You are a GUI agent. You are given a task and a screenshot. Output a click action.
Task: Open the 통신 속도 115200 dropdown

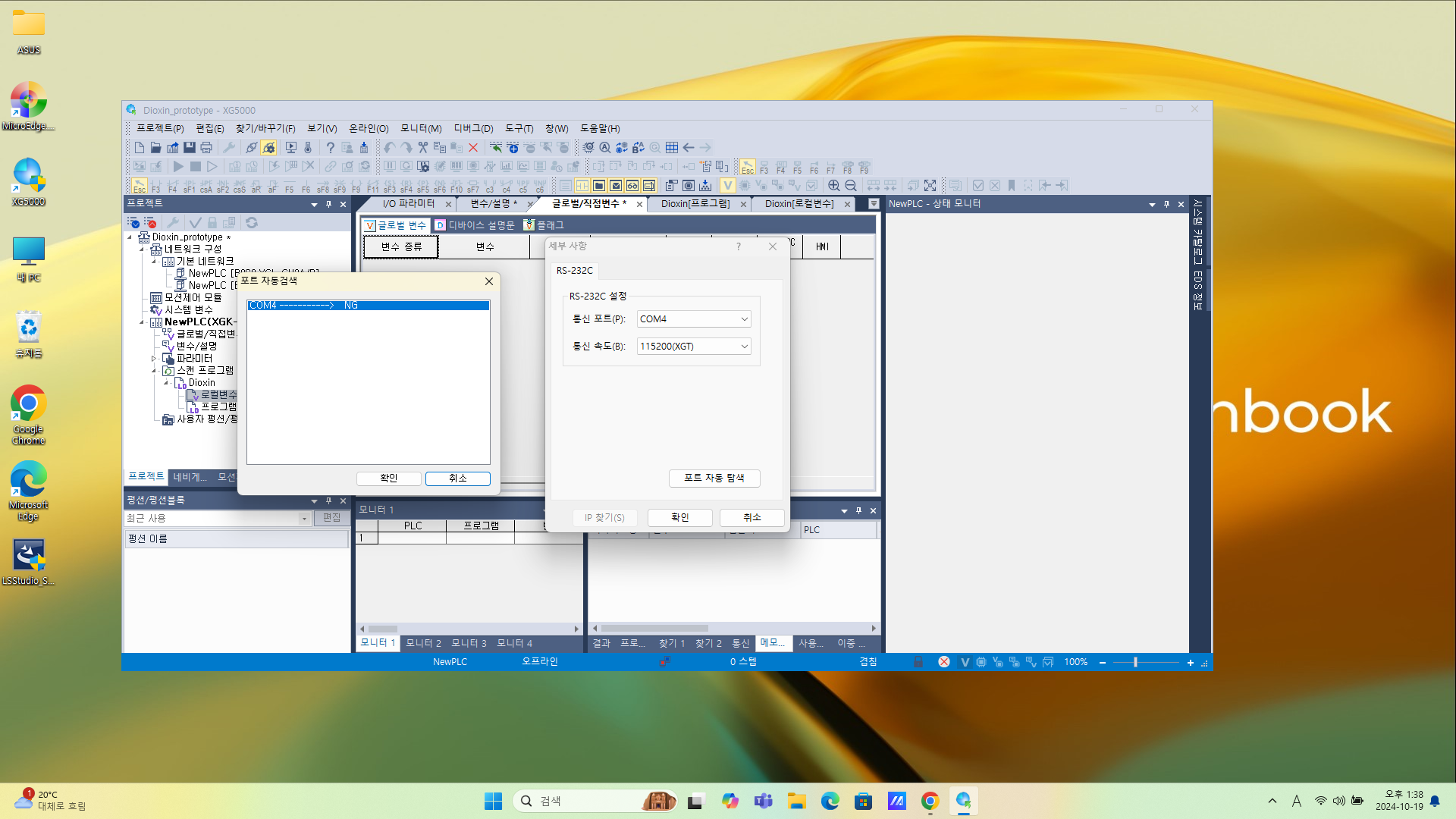click(744, 347)
